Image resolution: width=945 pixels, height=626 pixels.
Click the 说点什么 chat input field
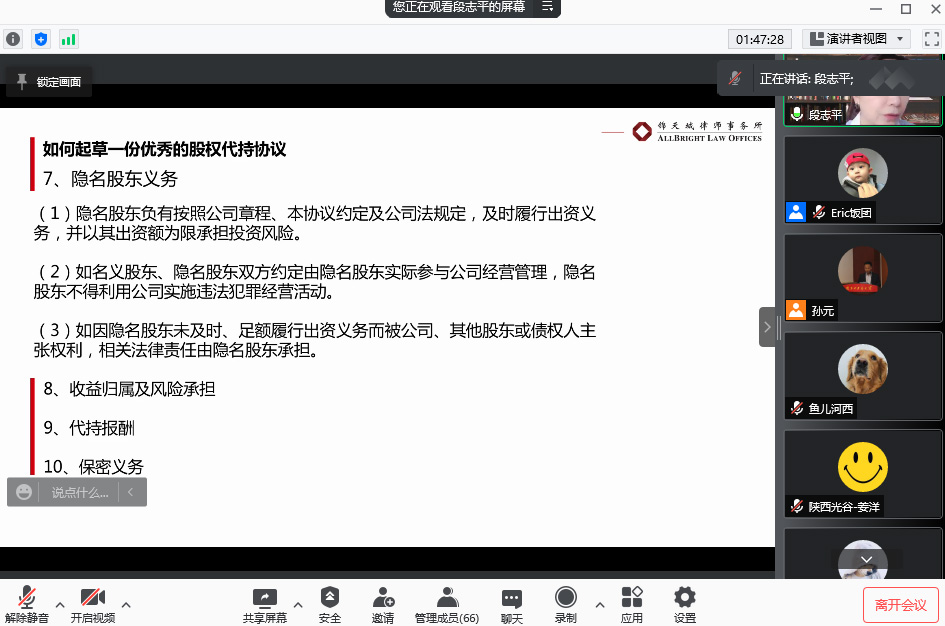pyautogui.click(x=80, y=491)
